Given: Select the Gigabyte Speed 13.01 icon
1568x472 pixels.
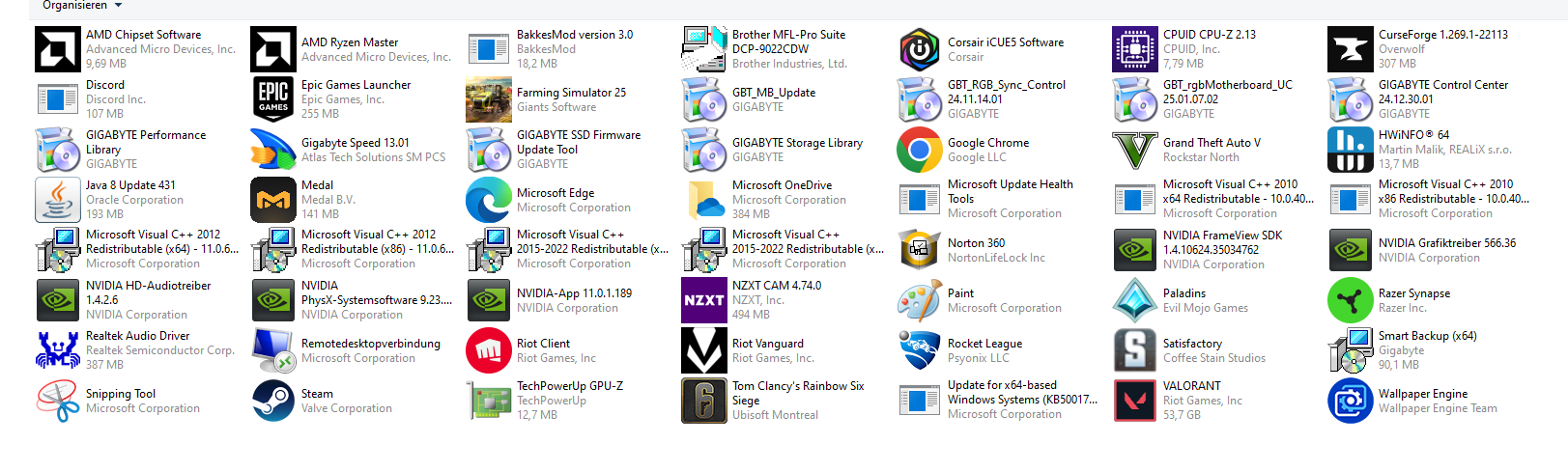Looking at the screenshot, I should 273,150.
